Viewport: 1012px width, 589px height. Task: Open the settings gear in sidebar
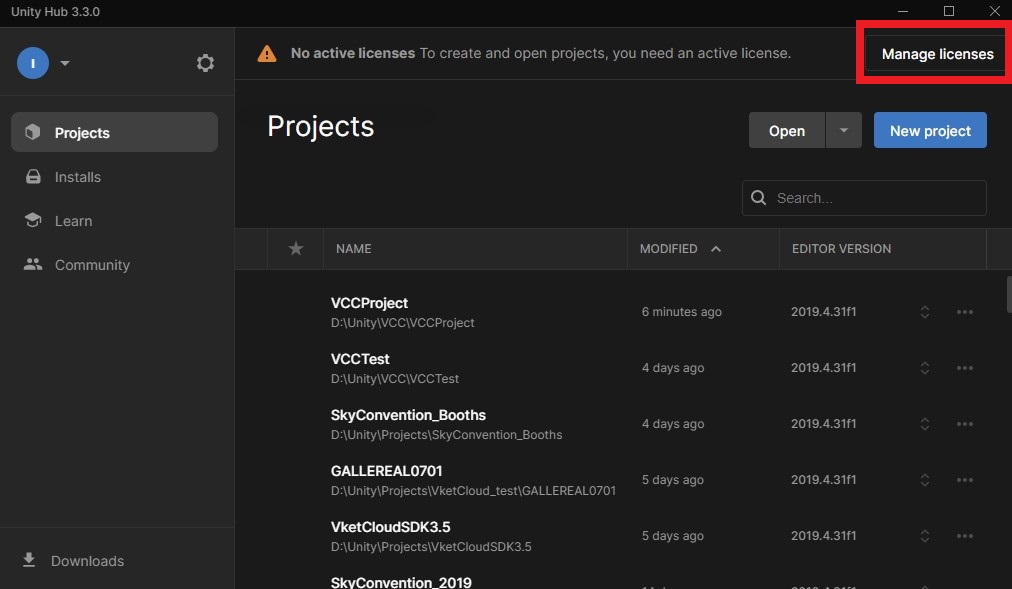point(205,63)
